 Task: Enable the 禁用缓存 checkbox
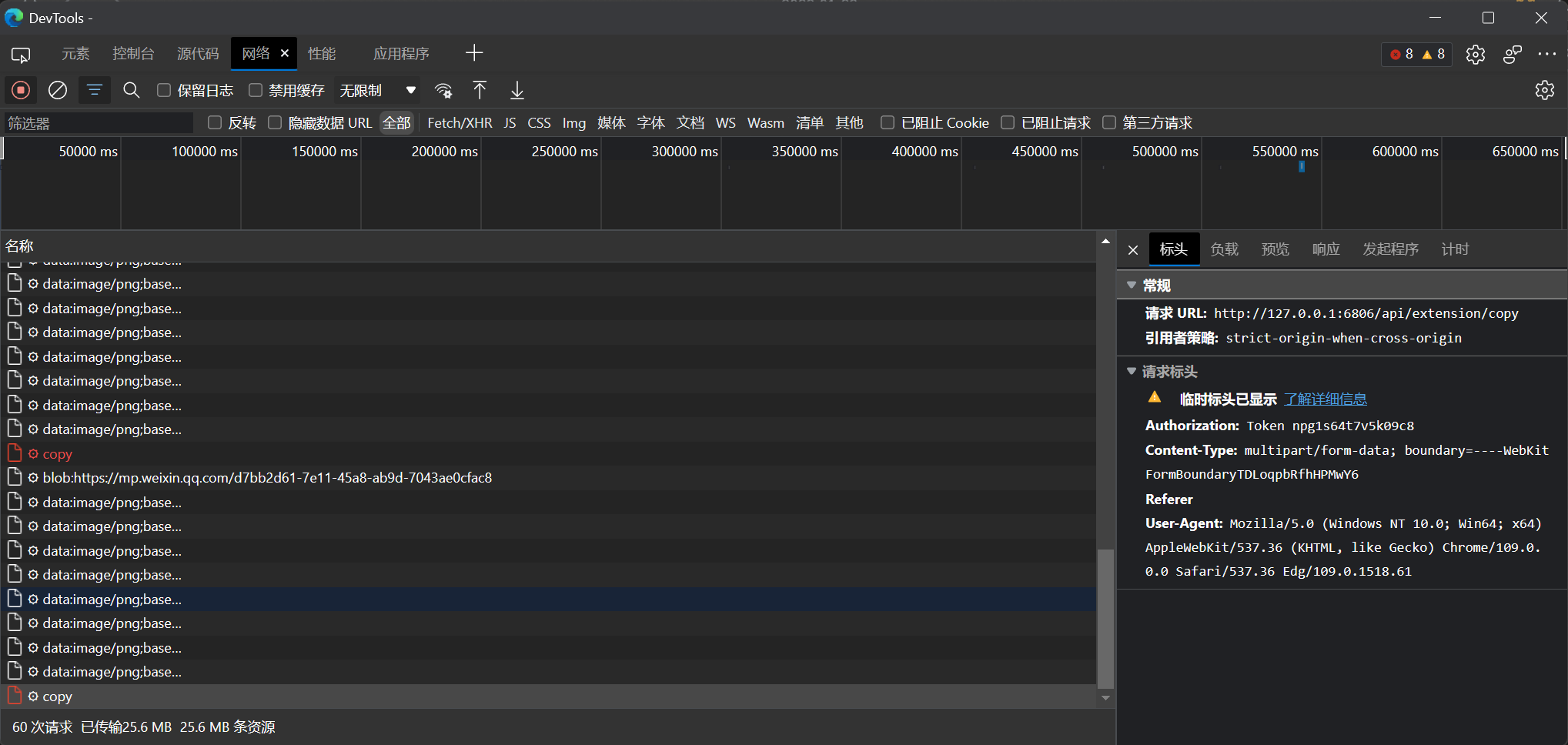tap(256, 90)
